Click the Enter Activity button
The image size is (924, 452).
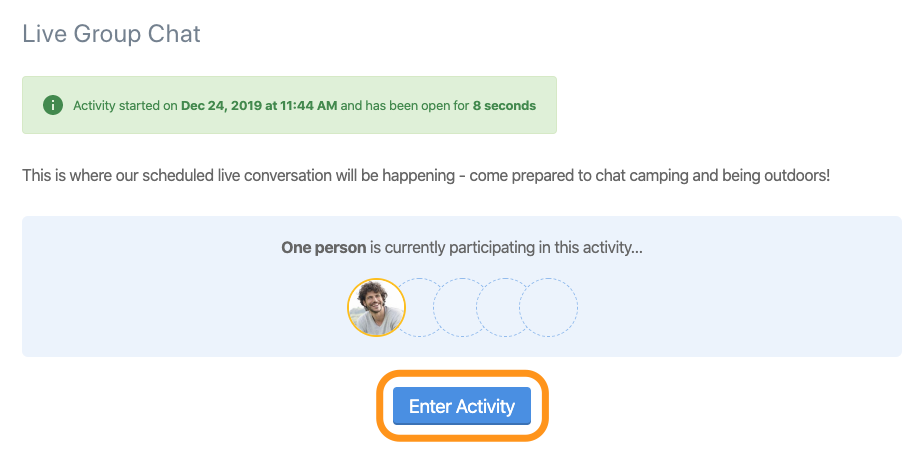[462, 406]
